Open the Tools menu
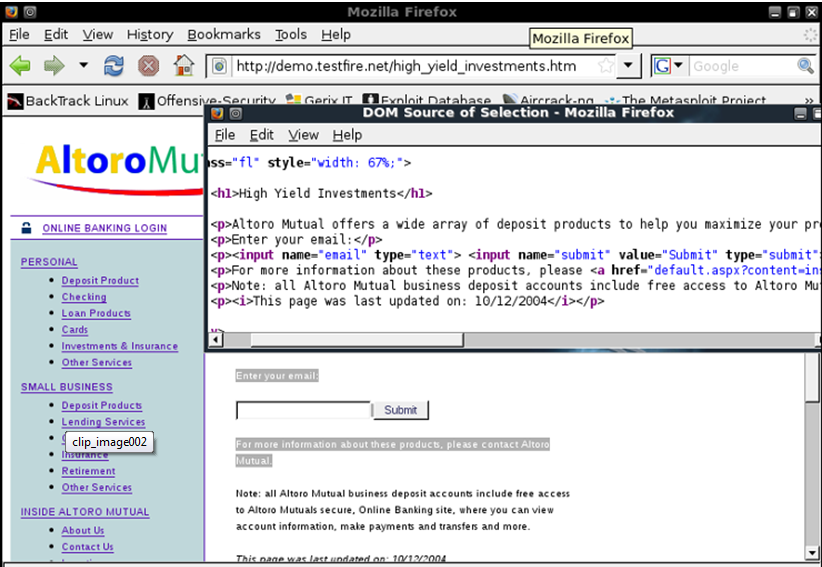The width and height of the screenshot is (822, 567). click(291, 35)
